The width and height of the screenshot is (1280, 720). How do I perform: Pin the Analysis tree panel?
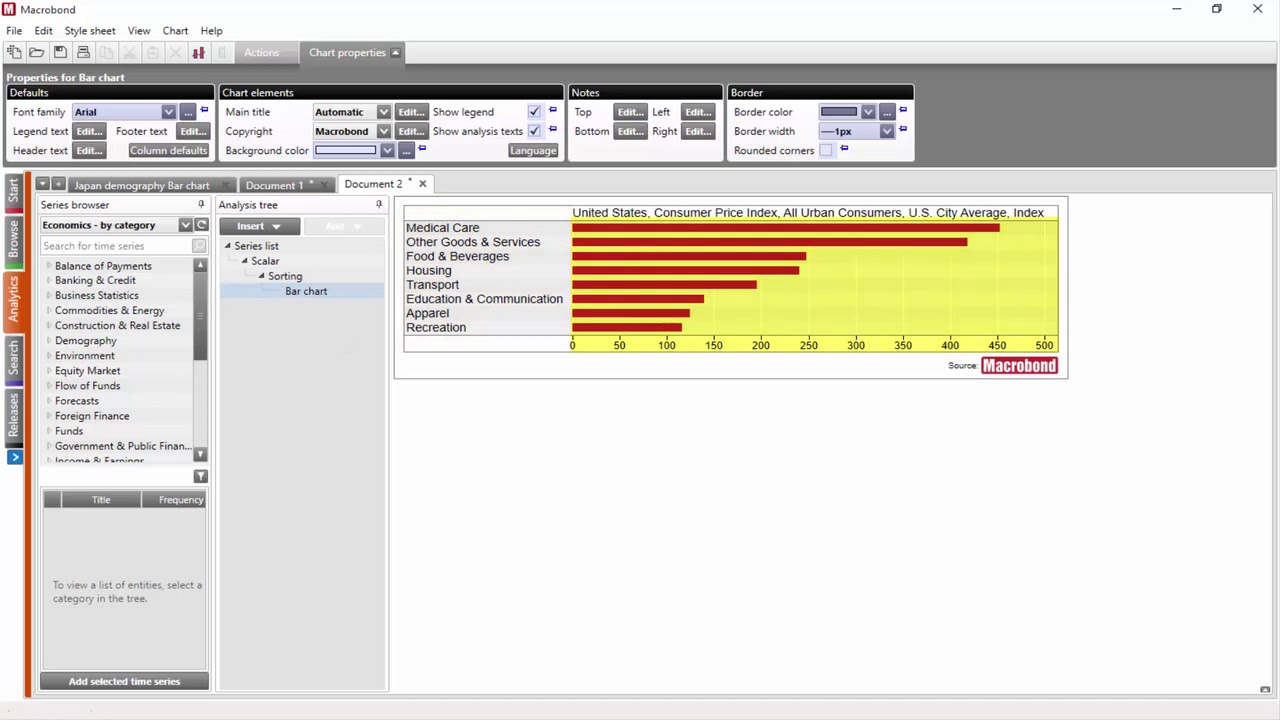379,205
